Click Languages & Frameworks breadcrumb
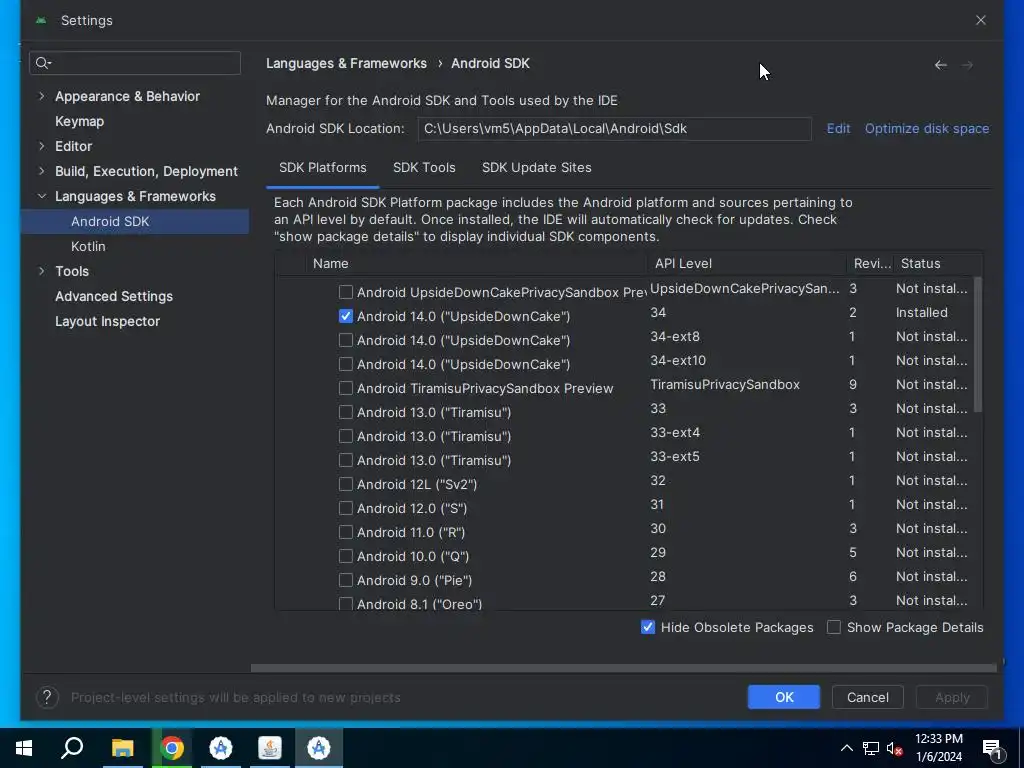Viewport: 1024px width, 768px height. pyautogui.click(x=346, y=63)
